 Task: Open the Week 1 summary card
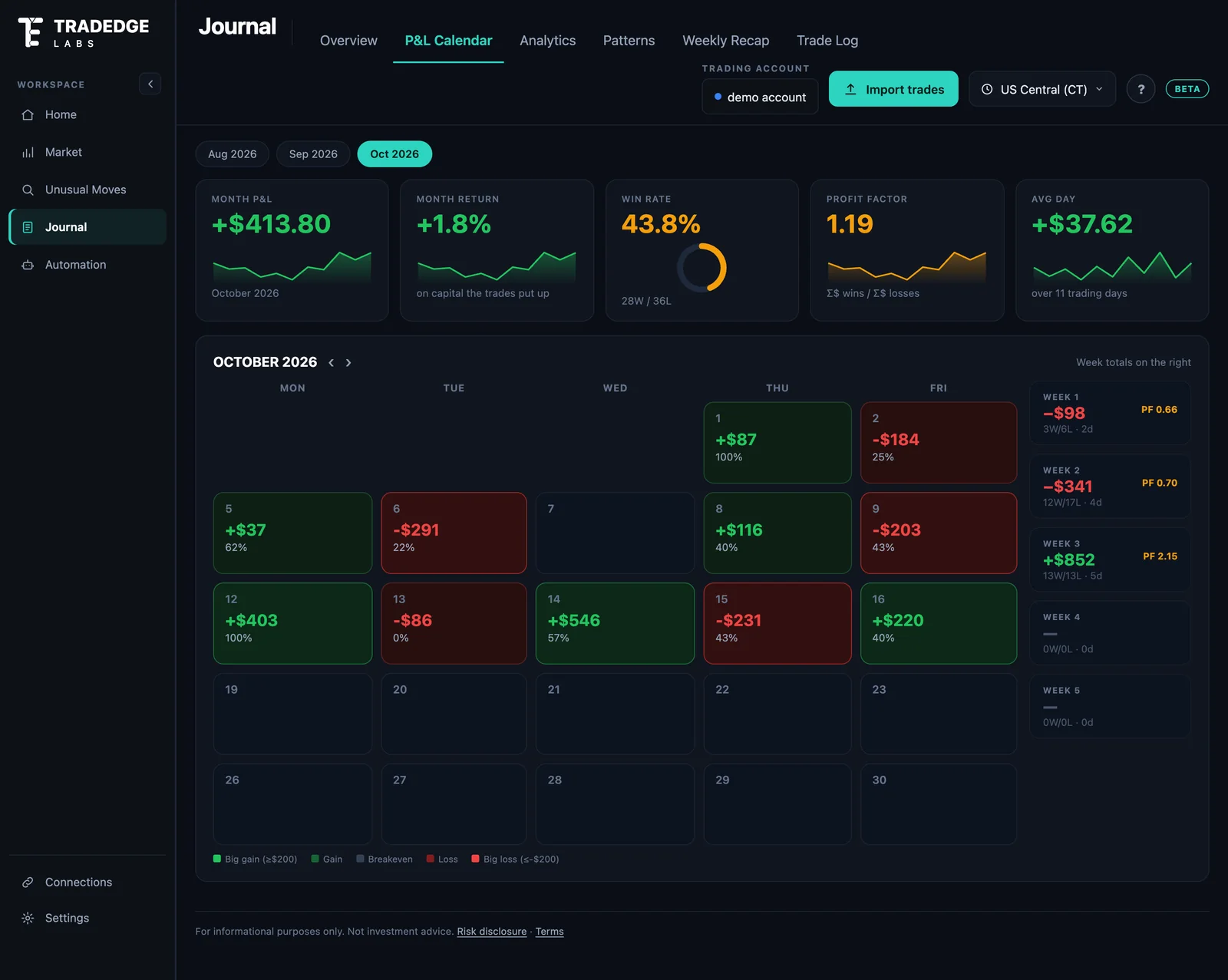pyautogui.click(x=1110, y=413)
